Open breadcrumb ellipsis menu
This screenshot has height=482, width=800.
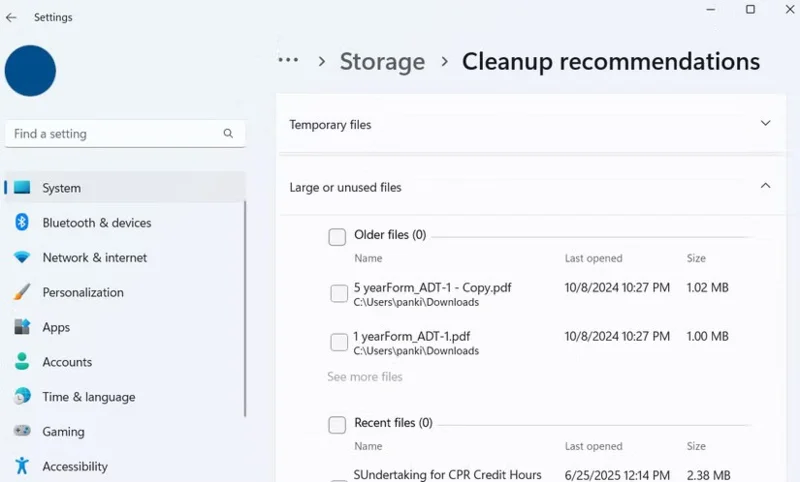288,61
